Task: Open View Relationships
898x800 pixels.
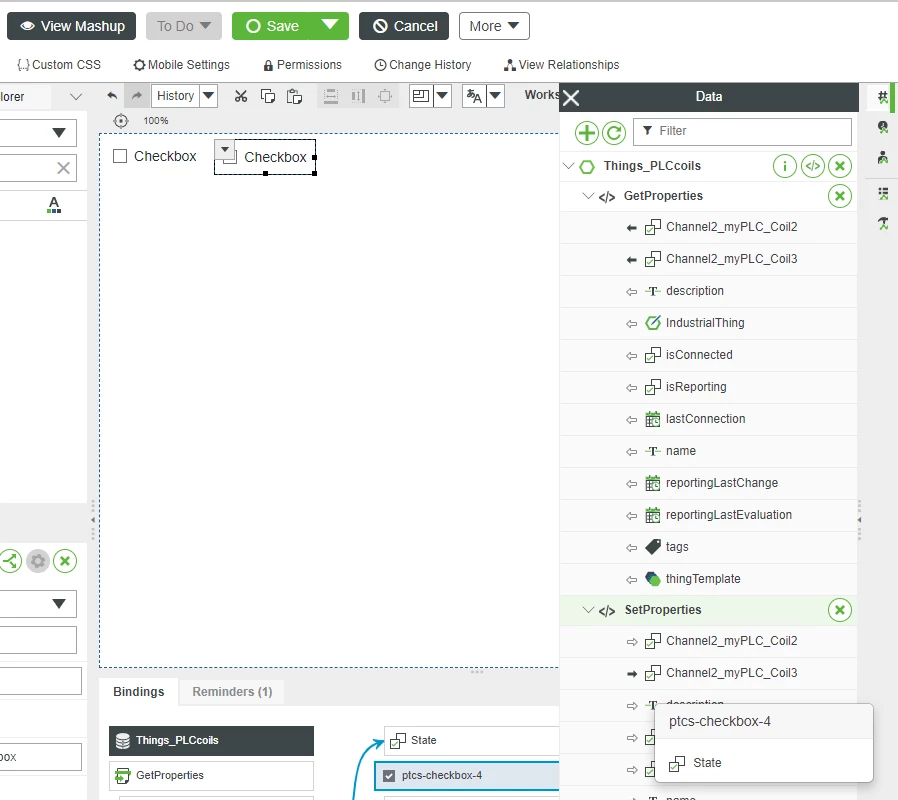Action: coord(562,65)
